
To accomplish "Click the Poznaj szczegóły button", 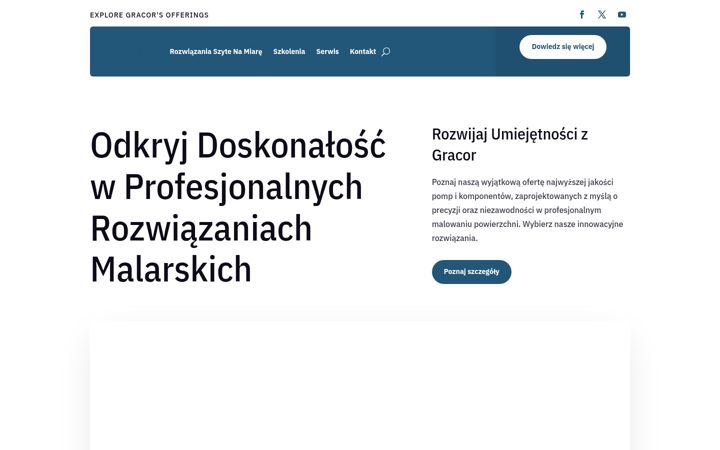I will click(x=472, y=272).
